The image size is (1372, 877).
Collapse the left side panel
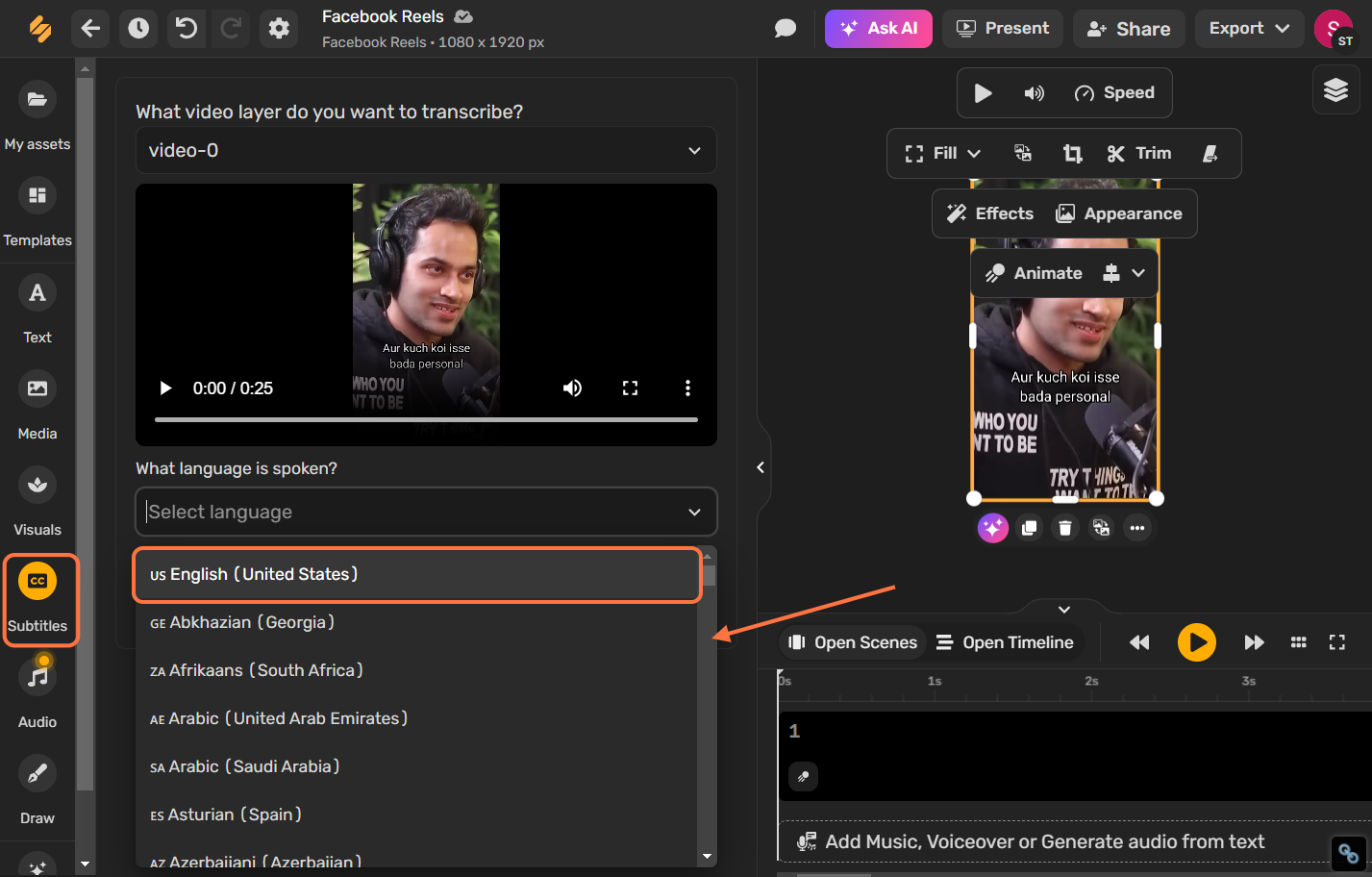pos(761,467)
